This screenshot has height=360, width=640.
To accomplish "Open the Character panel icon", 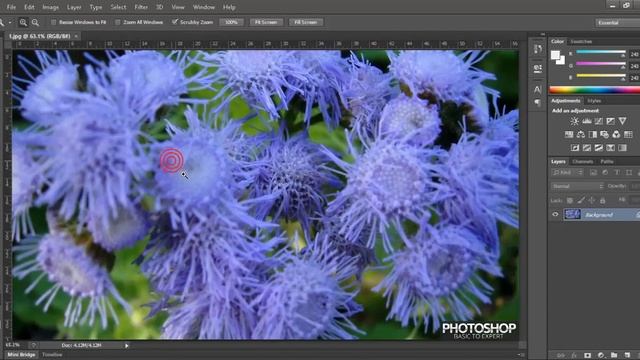I will pos(538,89).
